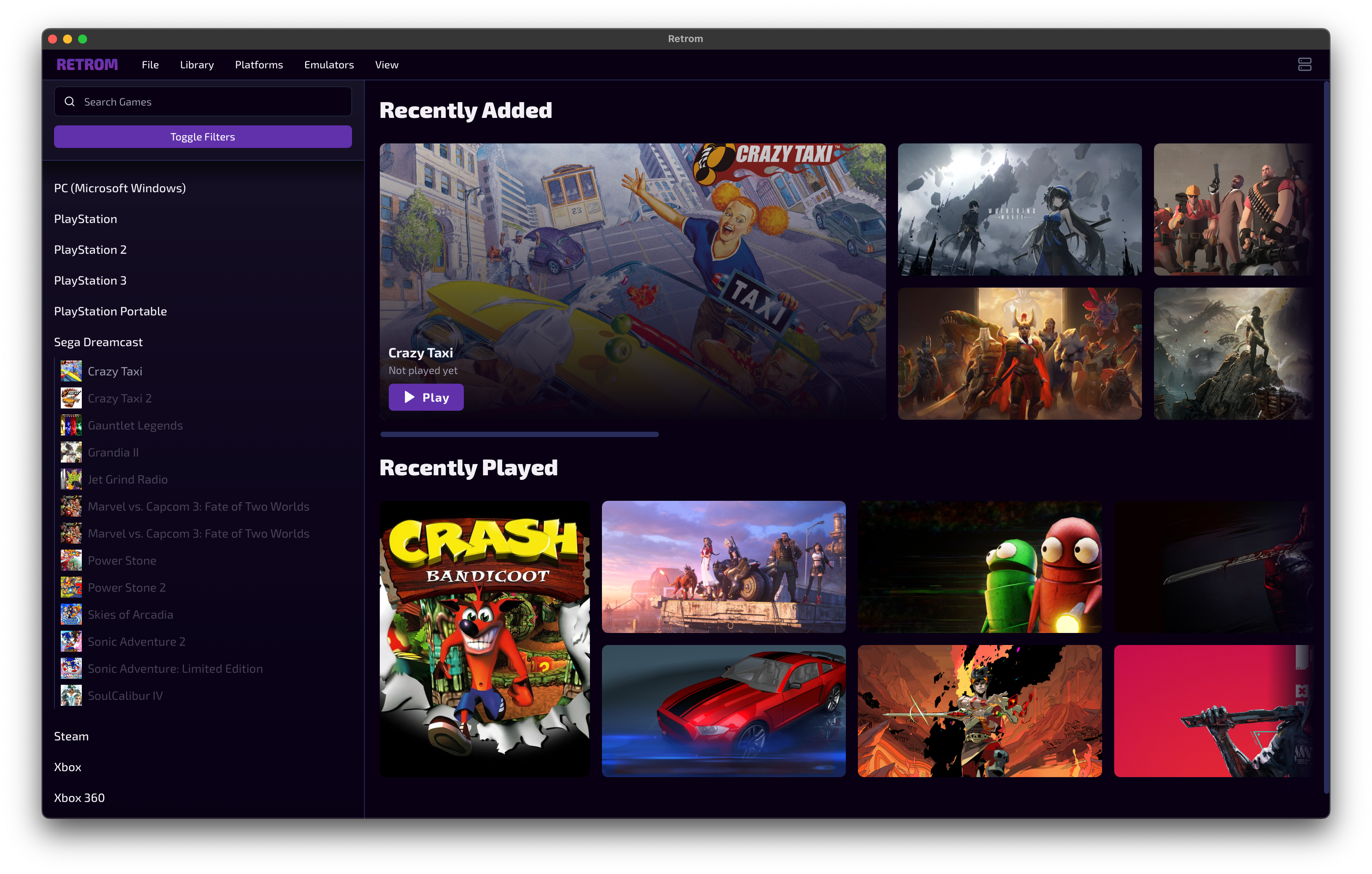This screenshot has height=874, width=1372.
Task: Expand the PlayStation 3 platform
Action: pos(90,280)
